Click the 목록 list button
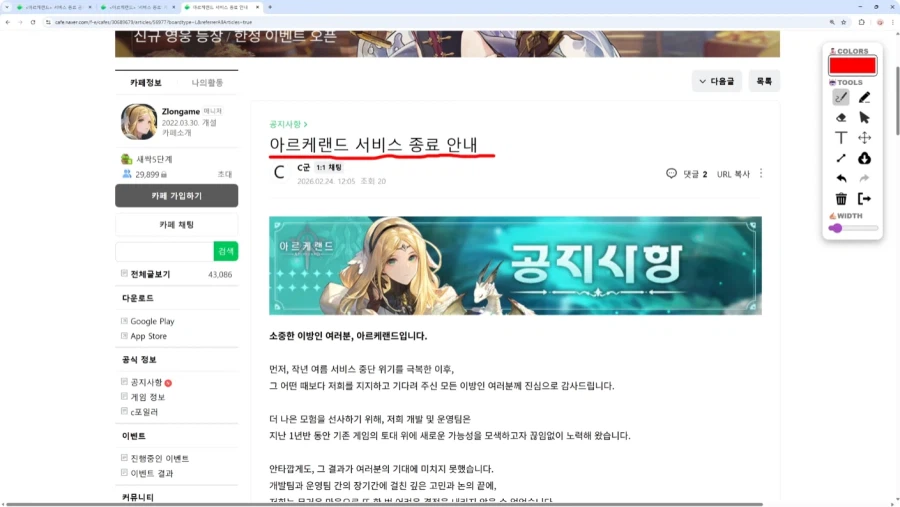Screen dimensions: 900x507 (764, 82)
